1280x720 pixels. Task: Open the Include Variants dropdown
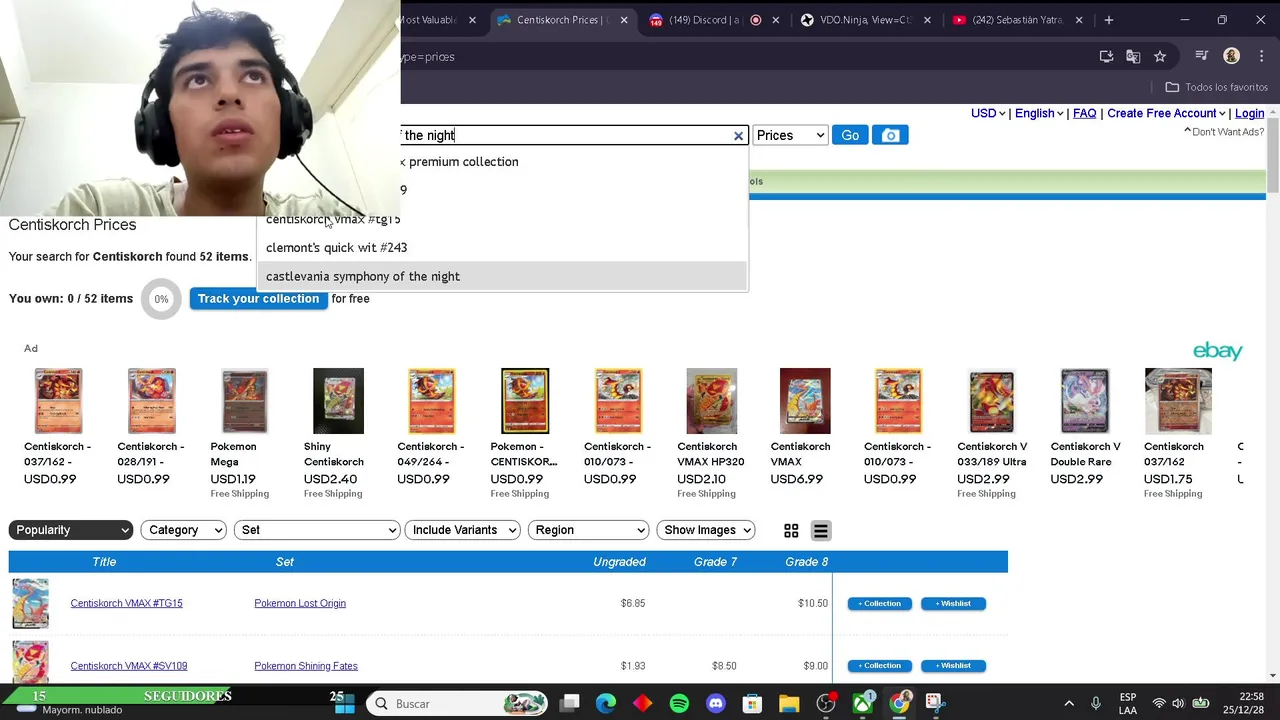[463, 530]
